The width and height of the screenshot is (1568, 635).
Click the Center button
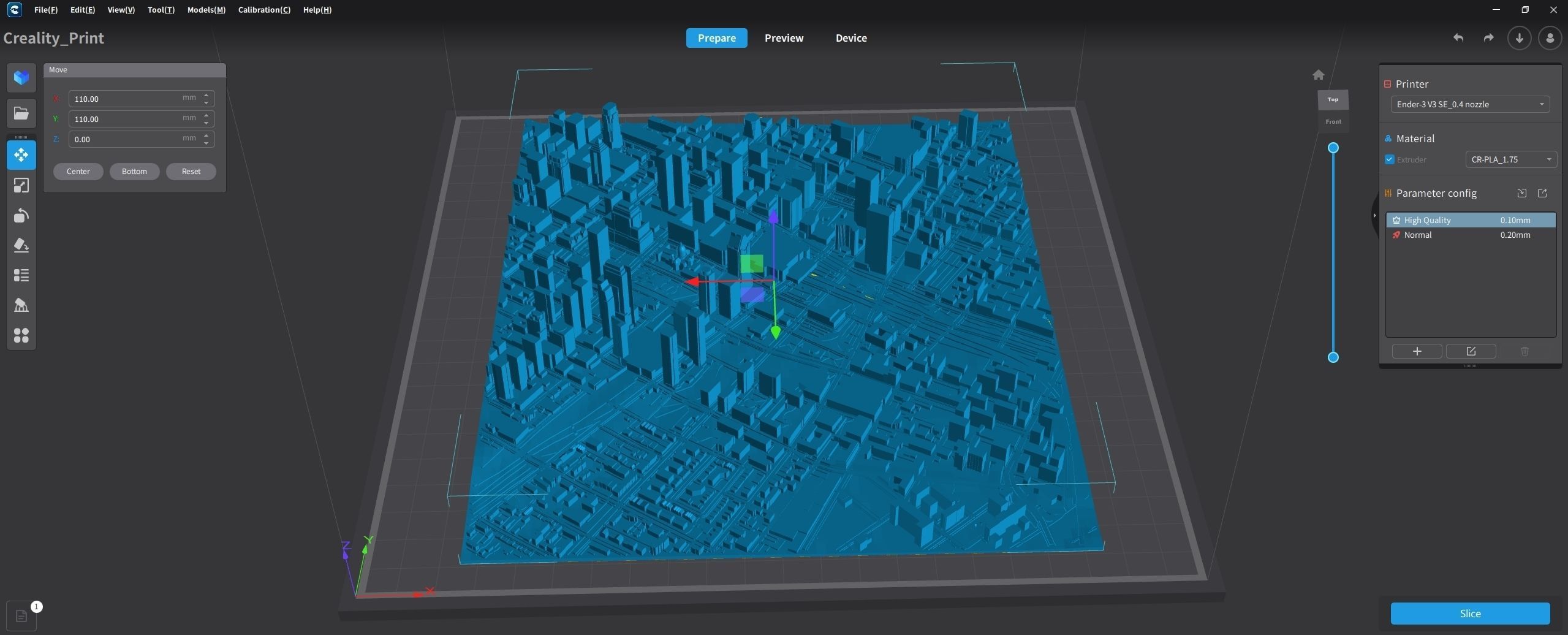point(78,172)
